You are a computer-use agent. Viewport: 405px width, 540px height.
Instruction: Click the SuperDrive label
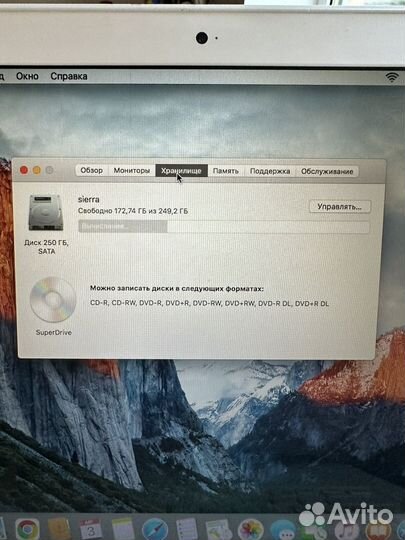[54, 332]
